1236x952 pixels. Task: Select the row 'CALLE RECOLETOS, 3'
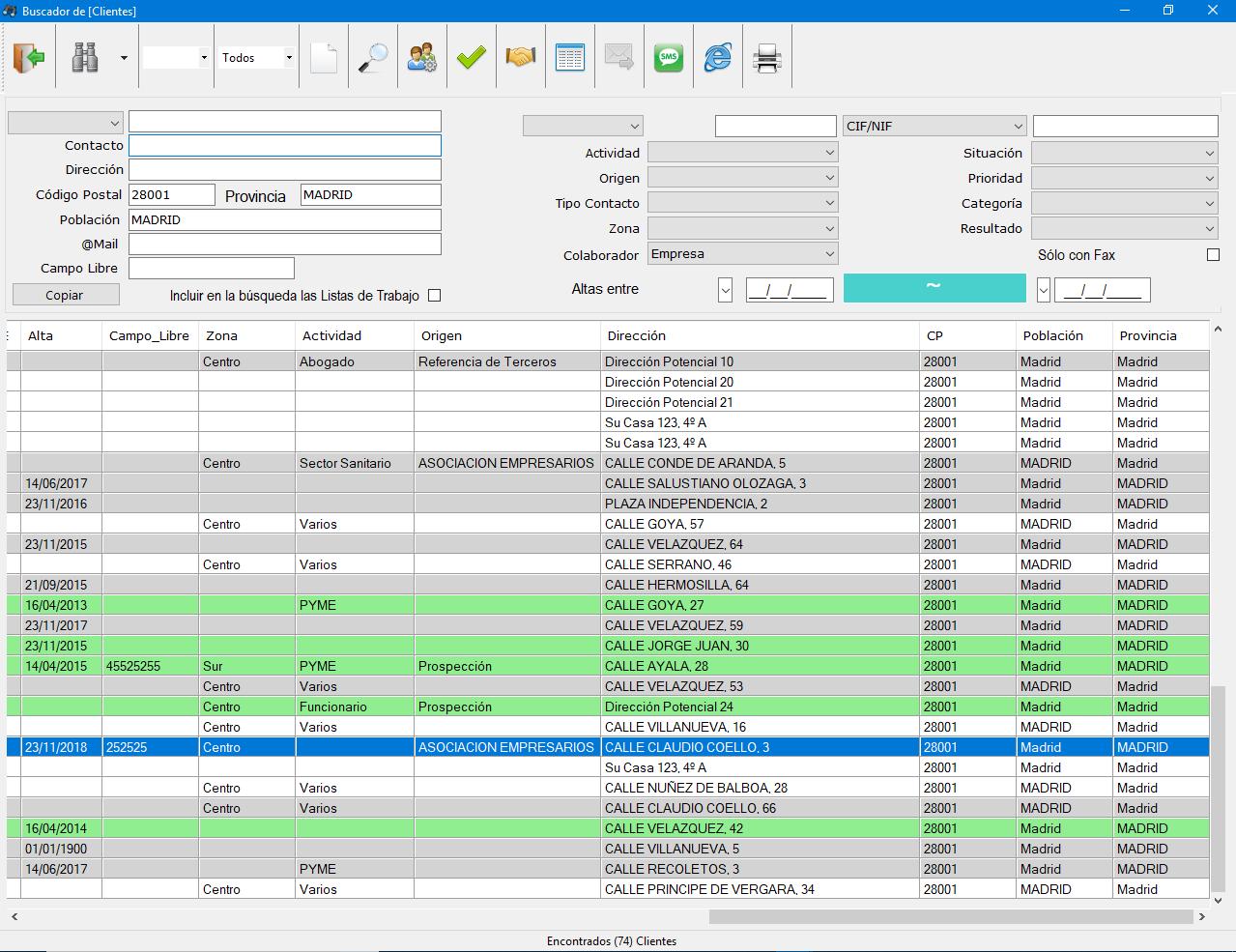pos(608,869)
